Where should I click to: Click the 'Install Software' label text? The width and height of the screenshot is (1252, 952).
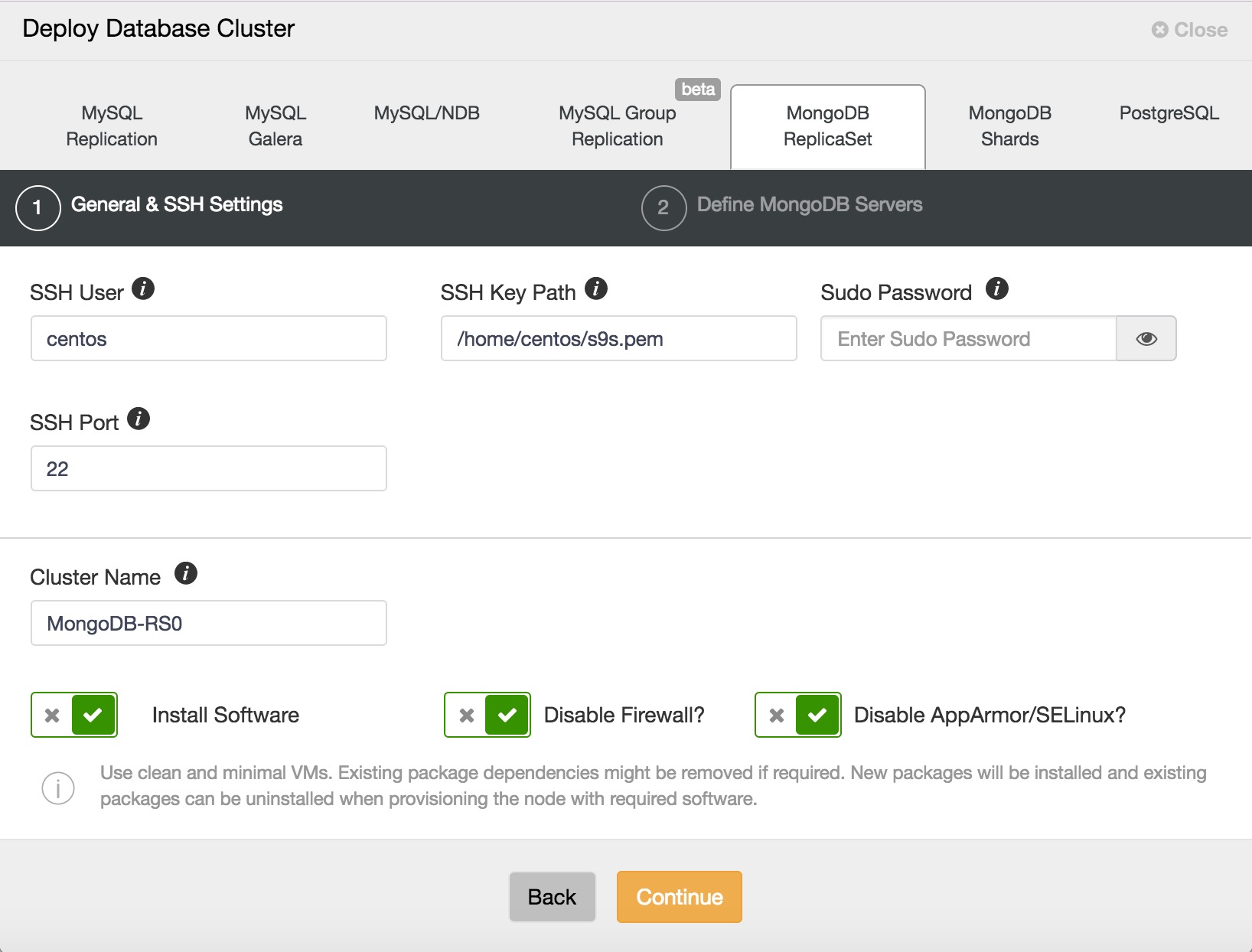click(x=226, y=715)
